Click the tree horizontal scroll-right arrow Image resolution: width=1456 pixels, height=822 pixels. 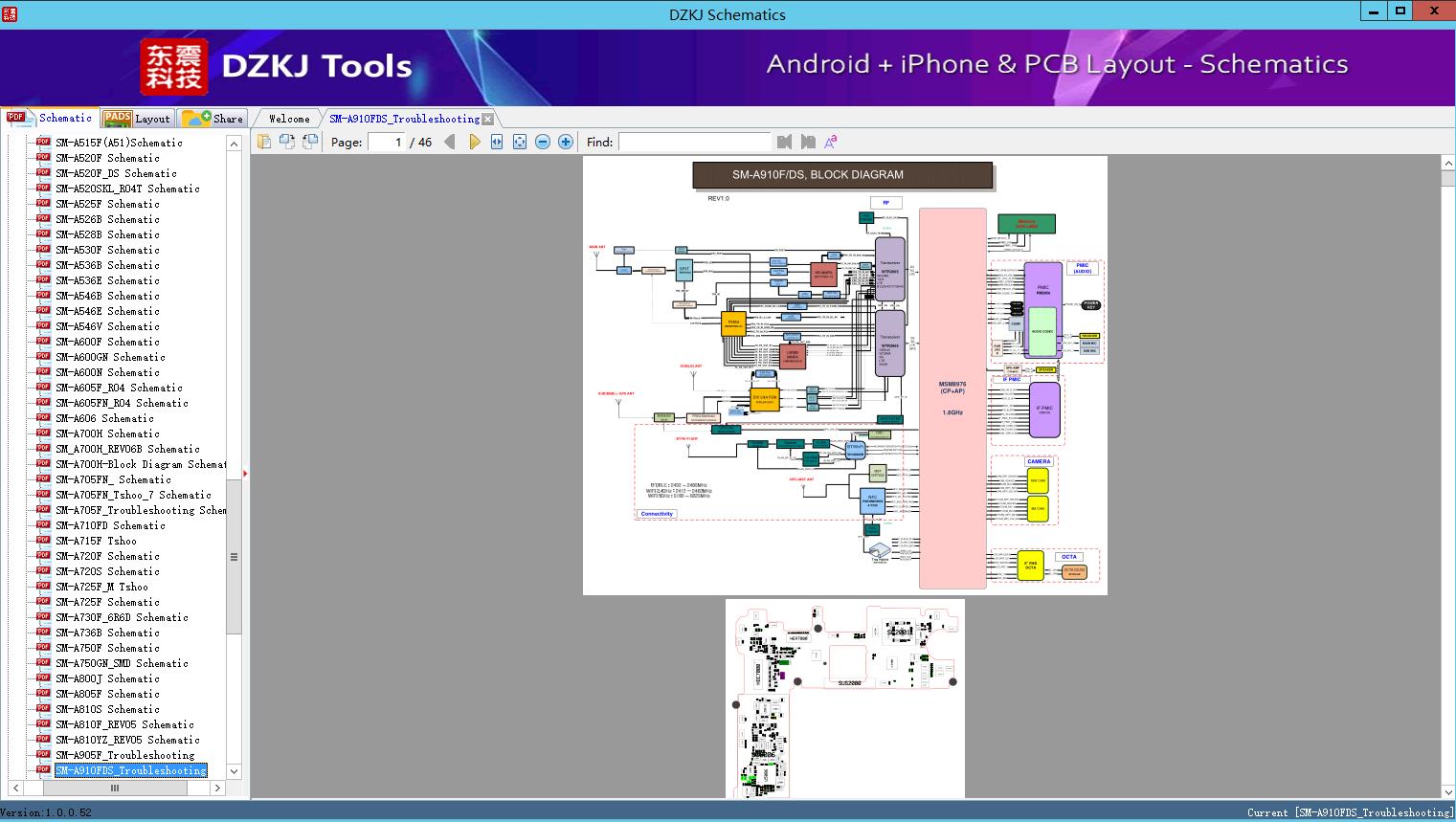pos(217,789)
